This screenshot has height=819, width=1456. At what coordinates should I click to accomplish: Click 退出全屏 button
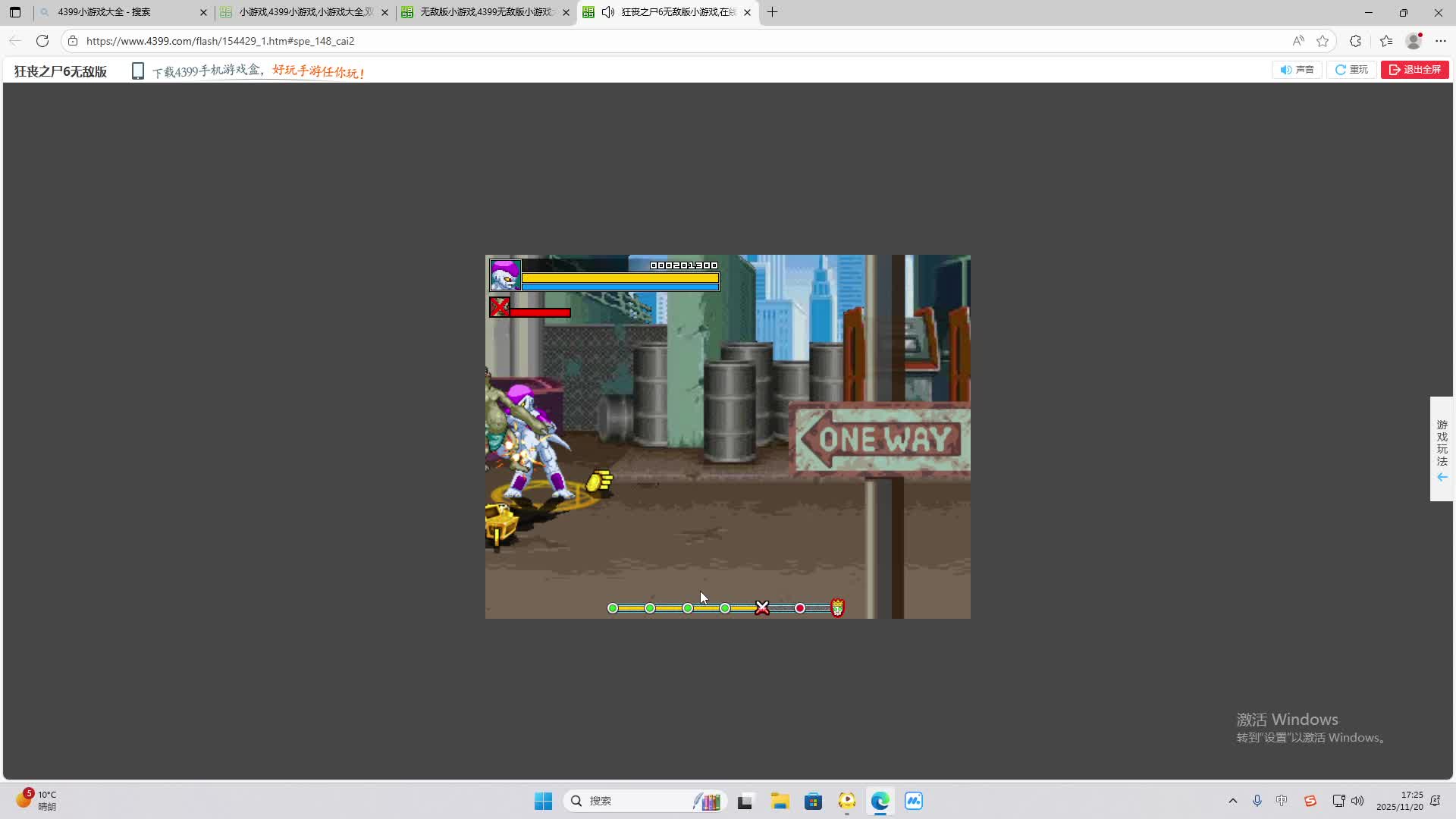1414,70
